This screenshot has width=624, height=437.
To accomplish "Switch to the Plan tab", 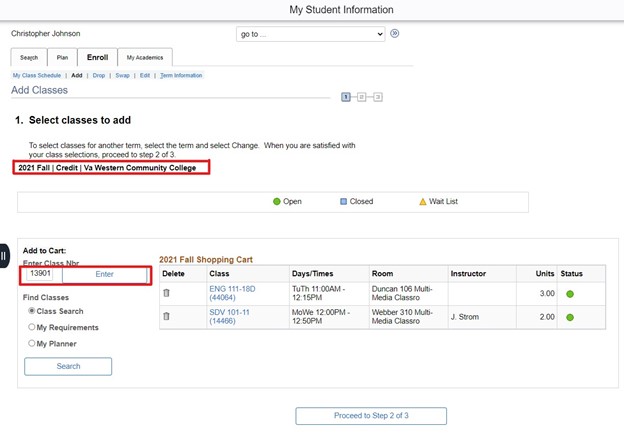I will click(x=61, y=57).
